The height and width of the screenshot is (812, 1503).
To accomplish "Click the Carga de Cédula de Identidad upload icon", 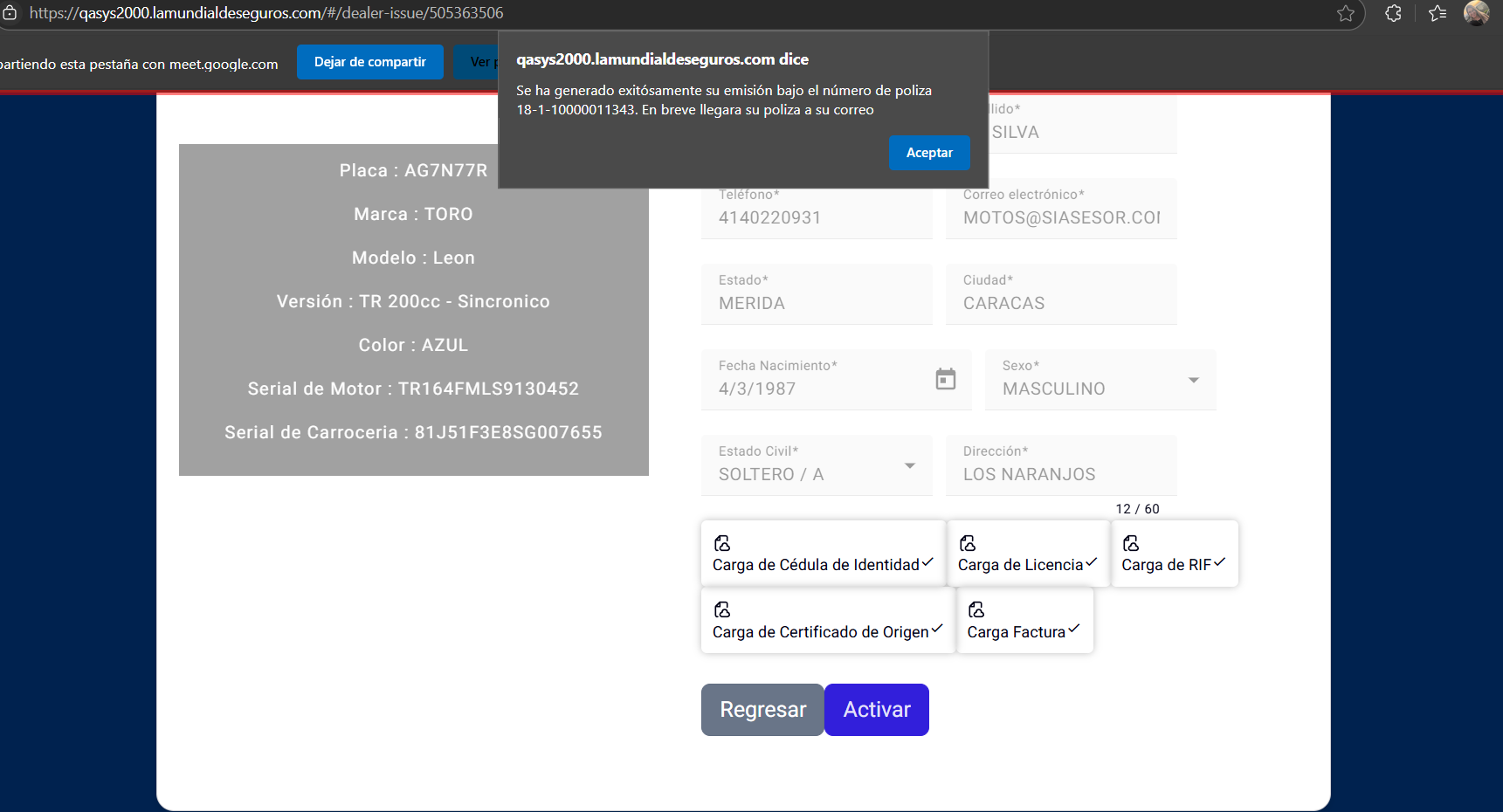I will [722, 543].
